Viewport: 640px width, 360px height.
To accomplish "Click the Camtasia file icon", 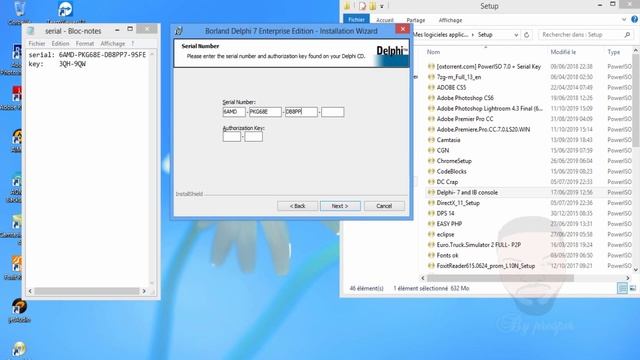I will (431, 140).
